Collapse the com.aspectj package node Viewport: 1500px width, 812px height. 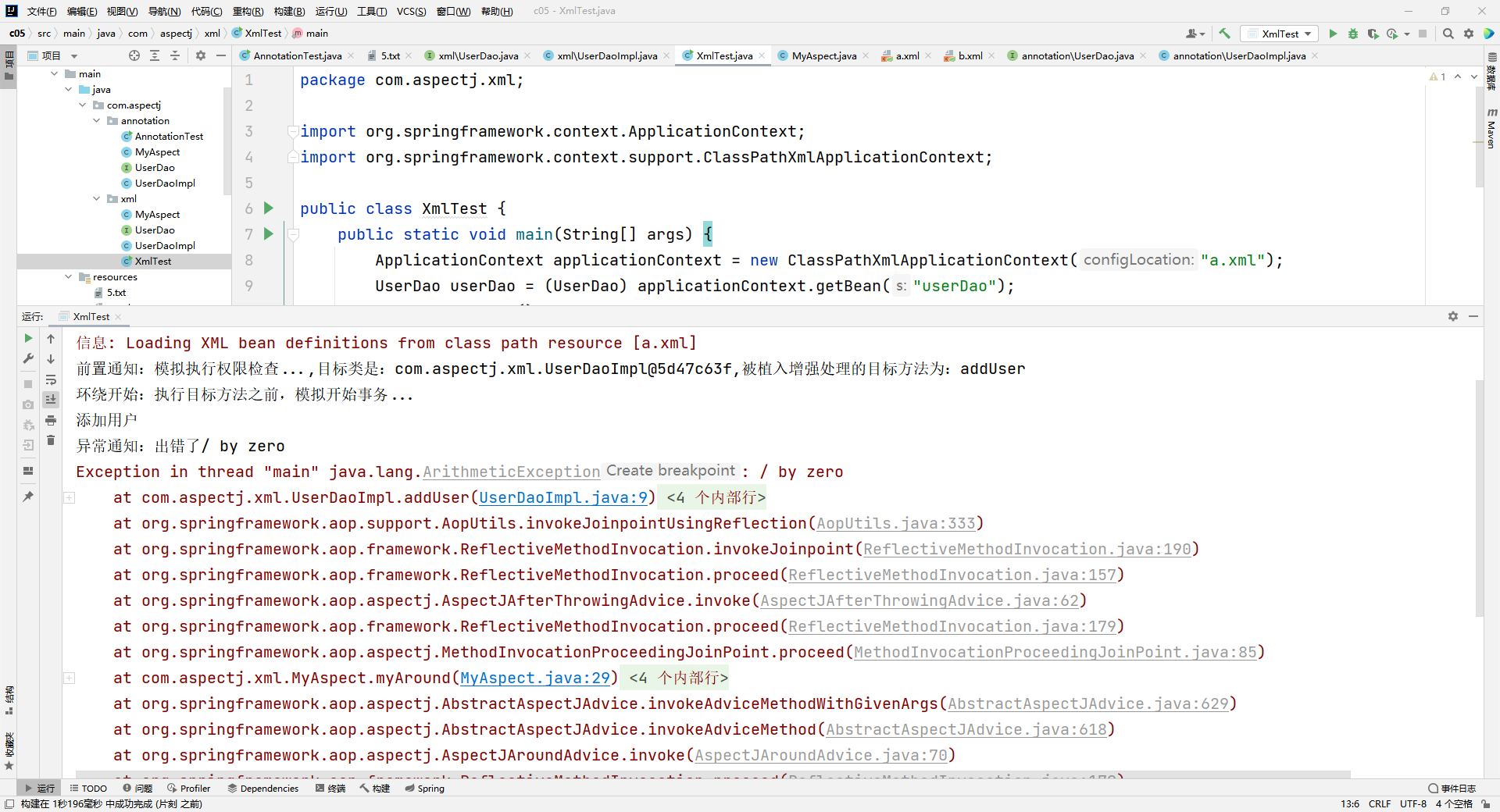pos(83,105)
